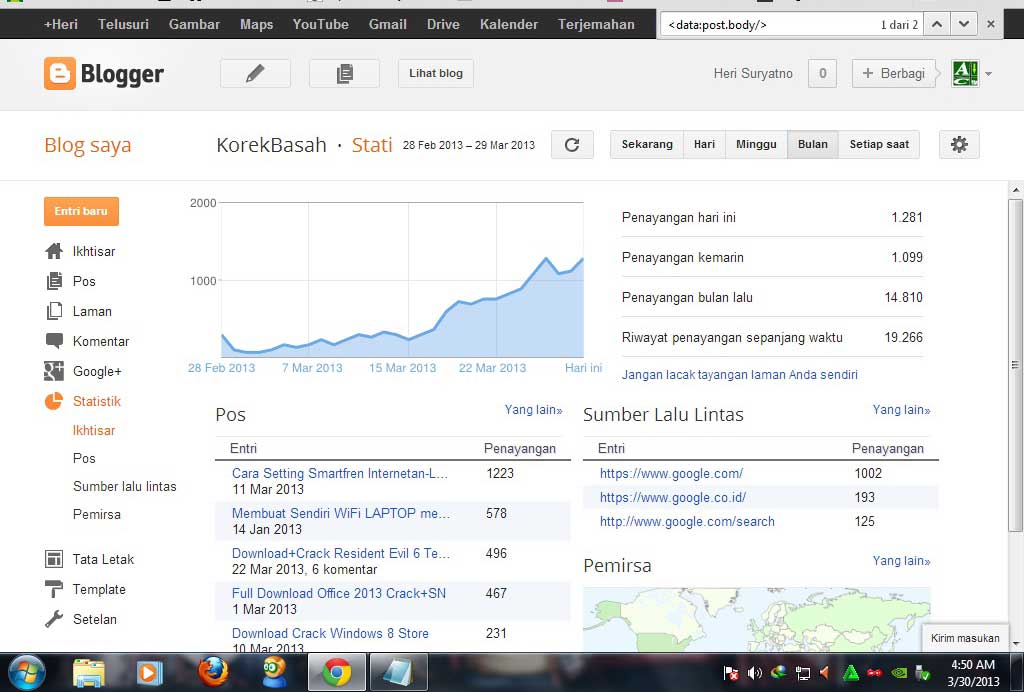Image resolution: width=1024 pixels, height=692 pixels.
Task: Switch to Chrome in the taskbar
Action: point(337,672)
